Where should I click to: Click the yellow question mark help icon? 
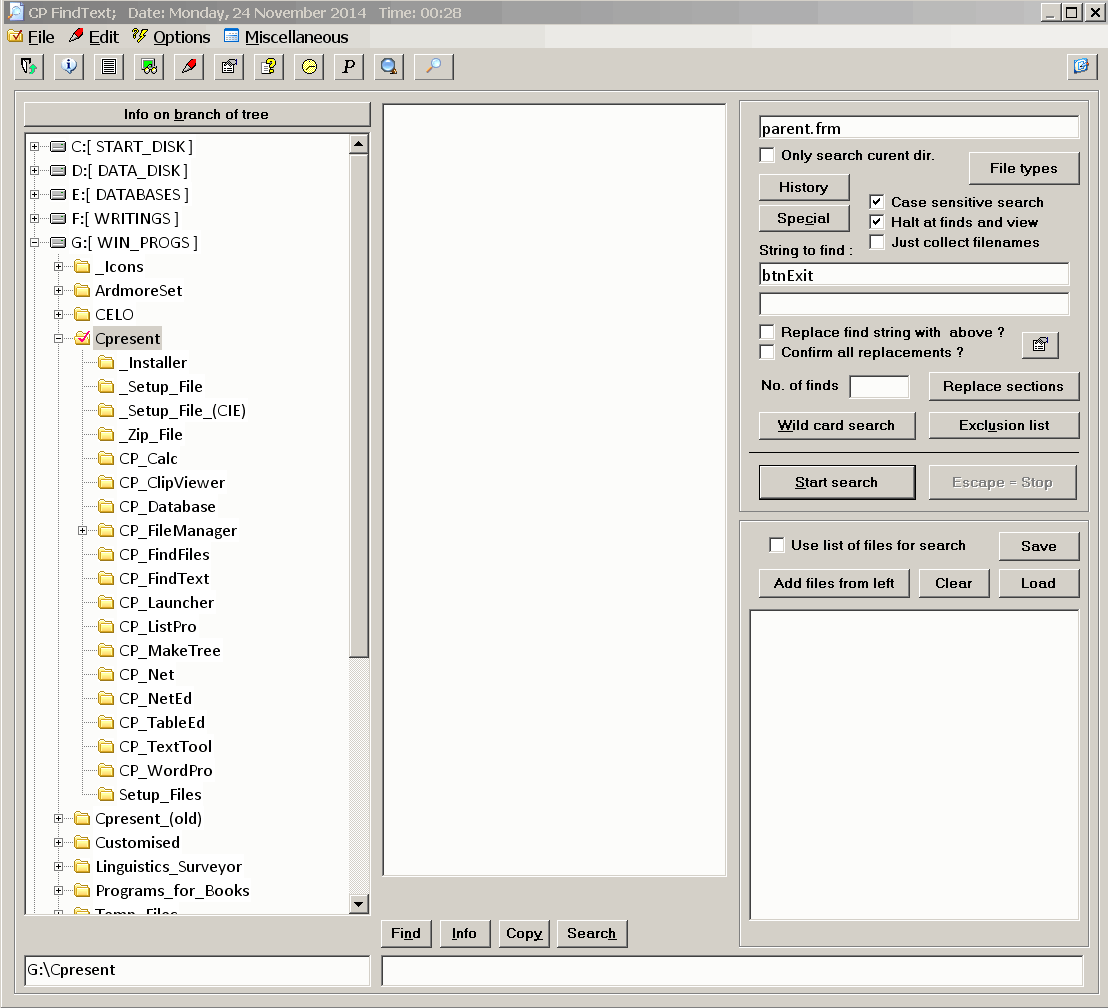click(269, 67)
